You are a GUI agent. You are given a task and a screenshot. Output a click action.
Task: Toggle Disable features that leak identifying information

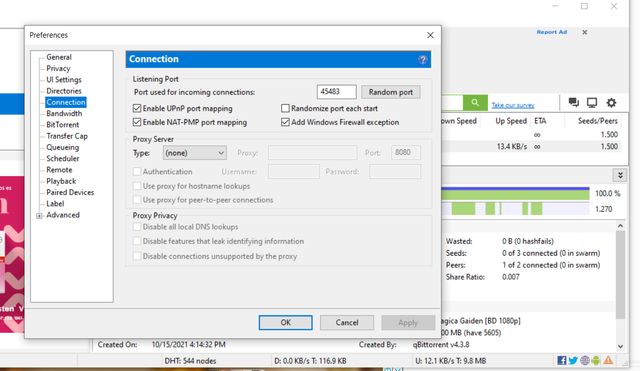point(137,241)
